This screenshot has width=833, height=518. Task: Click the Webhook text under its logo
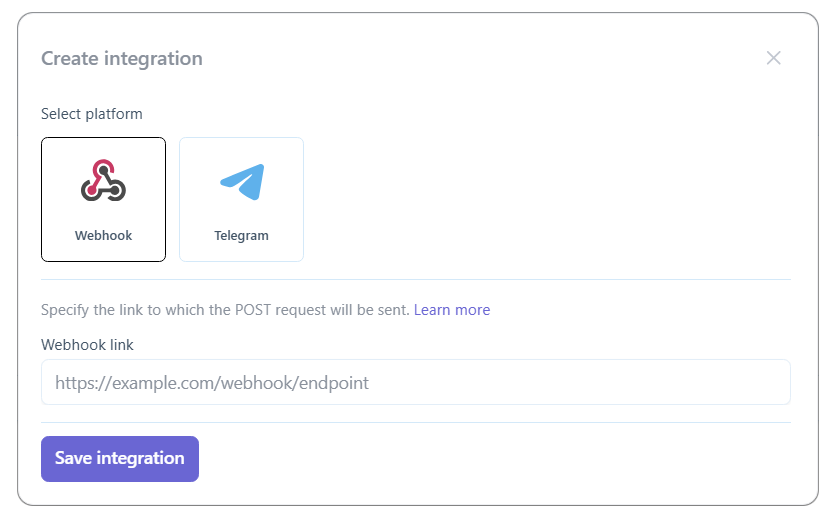(103, 235)
